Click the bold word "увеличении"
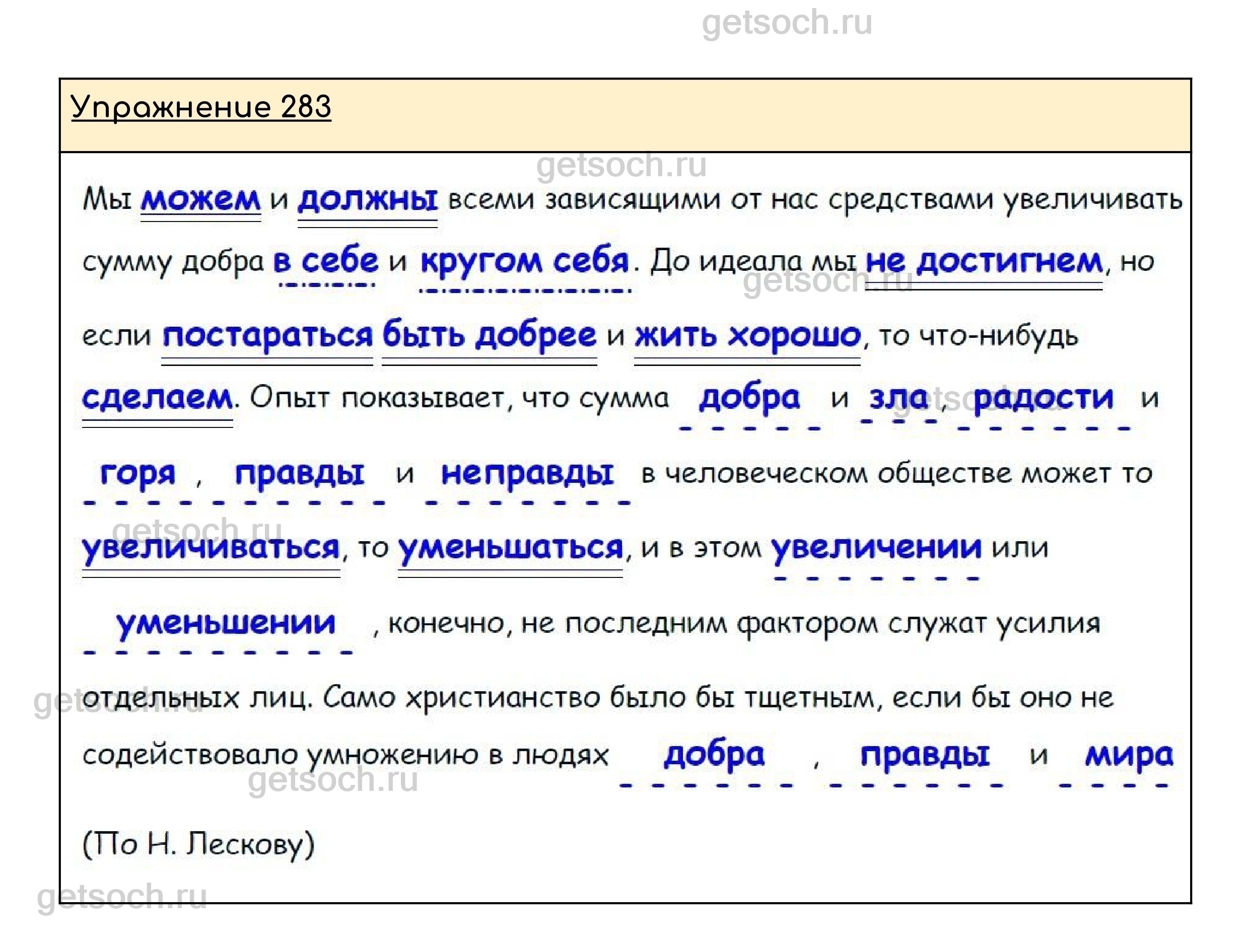Image resolution: width=1251 pixels, height=952 pixels. point(876,548)
